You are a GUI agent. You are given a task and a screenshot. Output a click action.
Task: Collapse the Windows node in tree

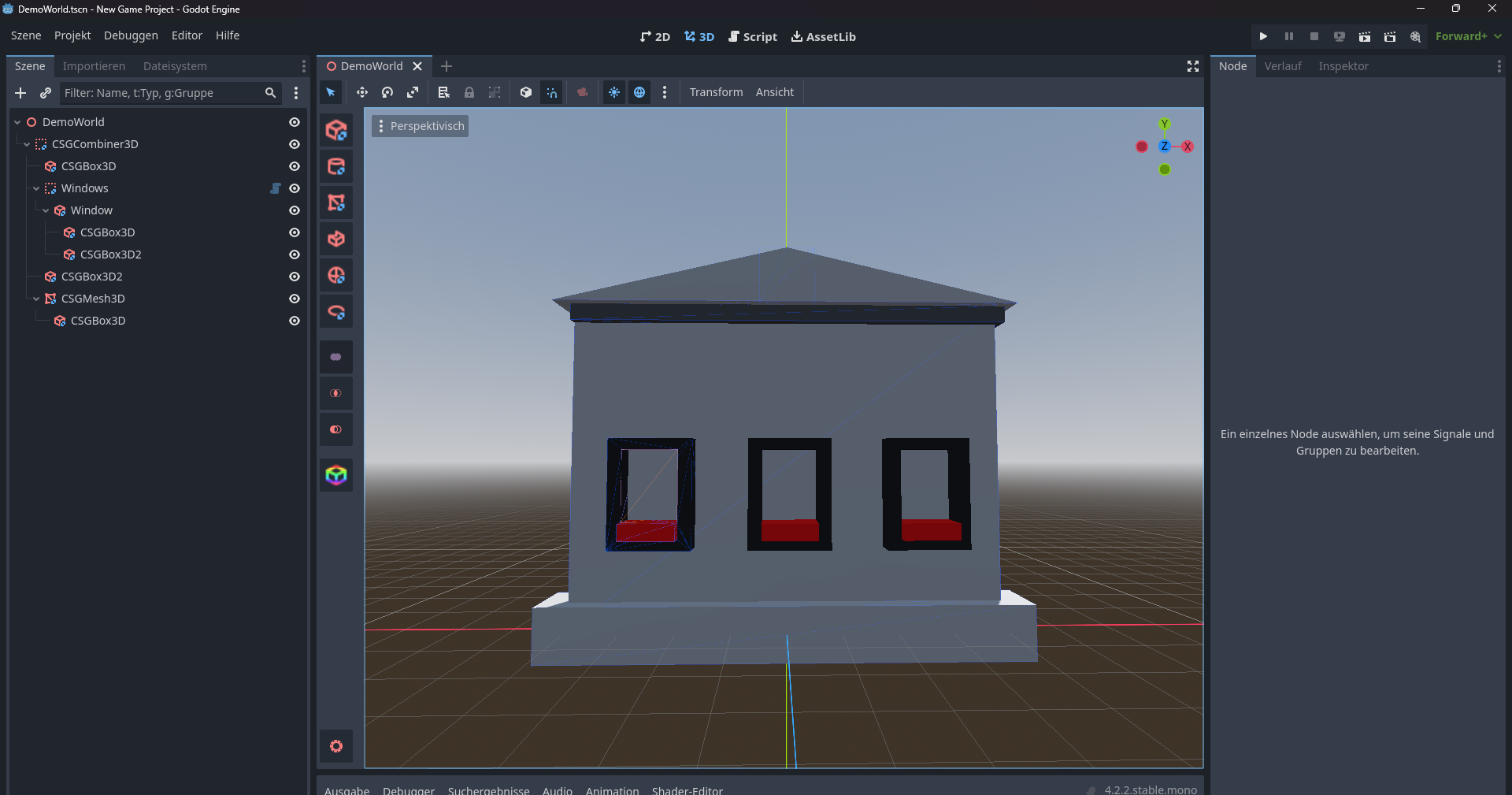pos(36,188)
